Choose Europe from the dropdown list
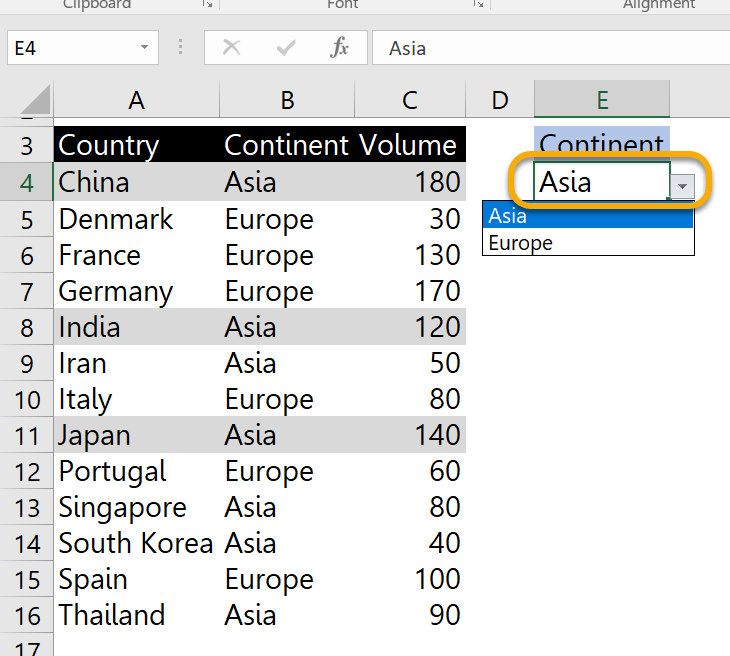This screenshot has height=656, width=730. click(588, 243)
